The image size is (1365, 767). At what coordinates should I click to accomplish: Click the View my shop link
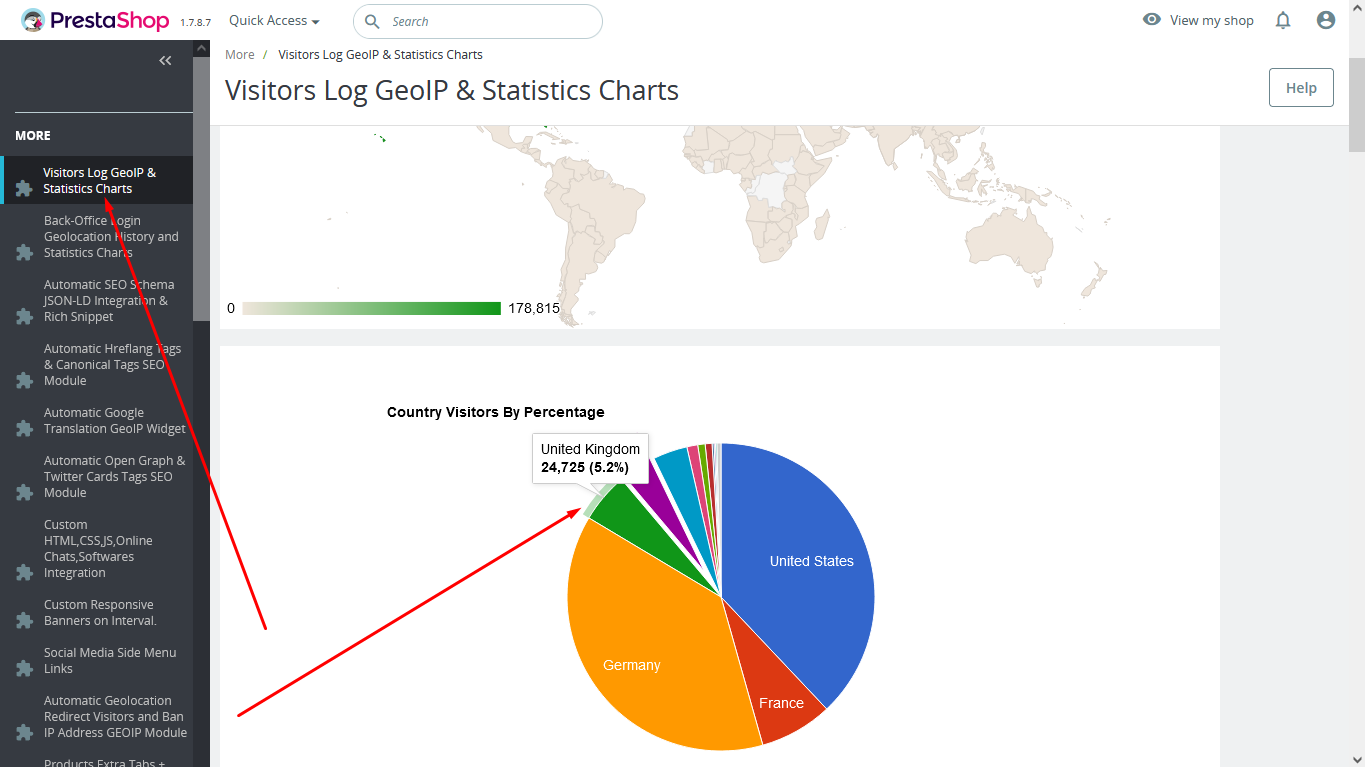click(x=1211, y=21)
